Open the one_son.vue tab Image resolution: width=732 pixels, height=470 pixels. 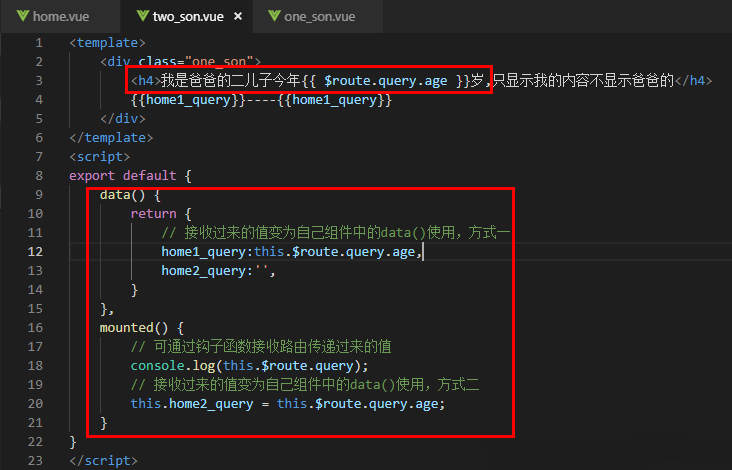[319, 17]
